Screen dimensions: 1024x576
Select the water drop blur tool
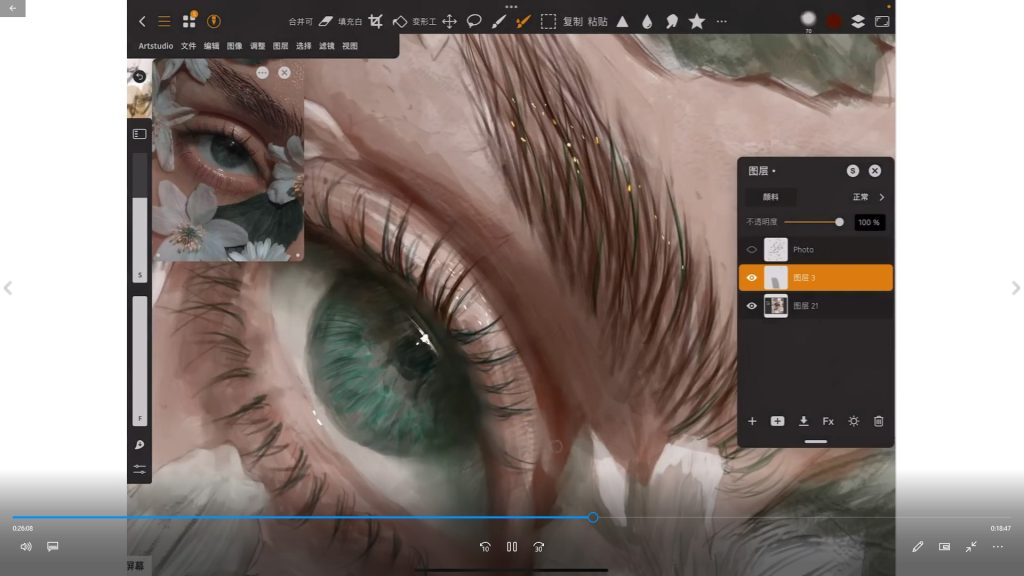(647, 21)
